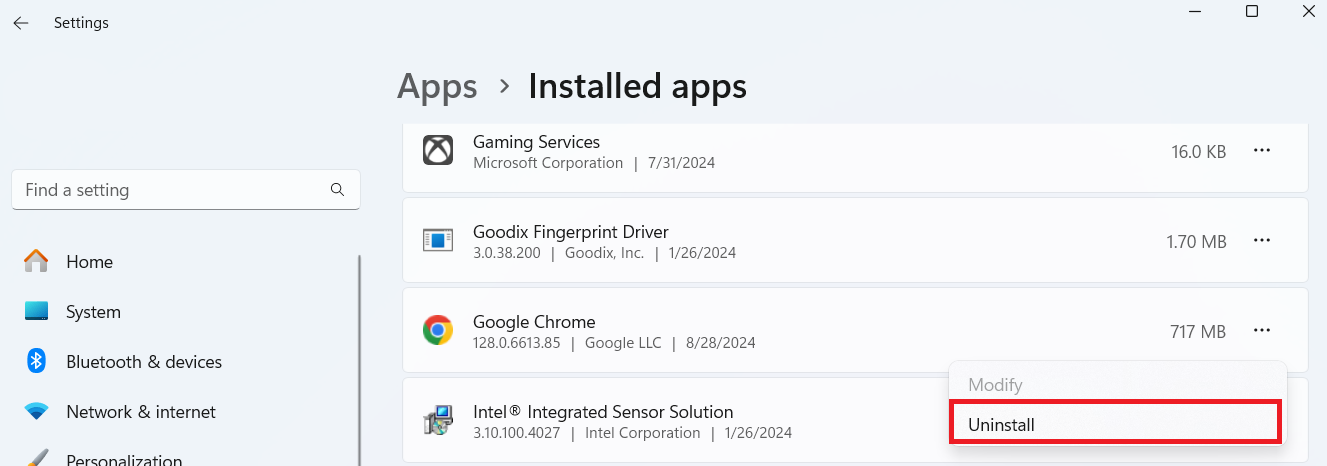Click the search magnifier icon
The image size is (1327, 466).
338,189
